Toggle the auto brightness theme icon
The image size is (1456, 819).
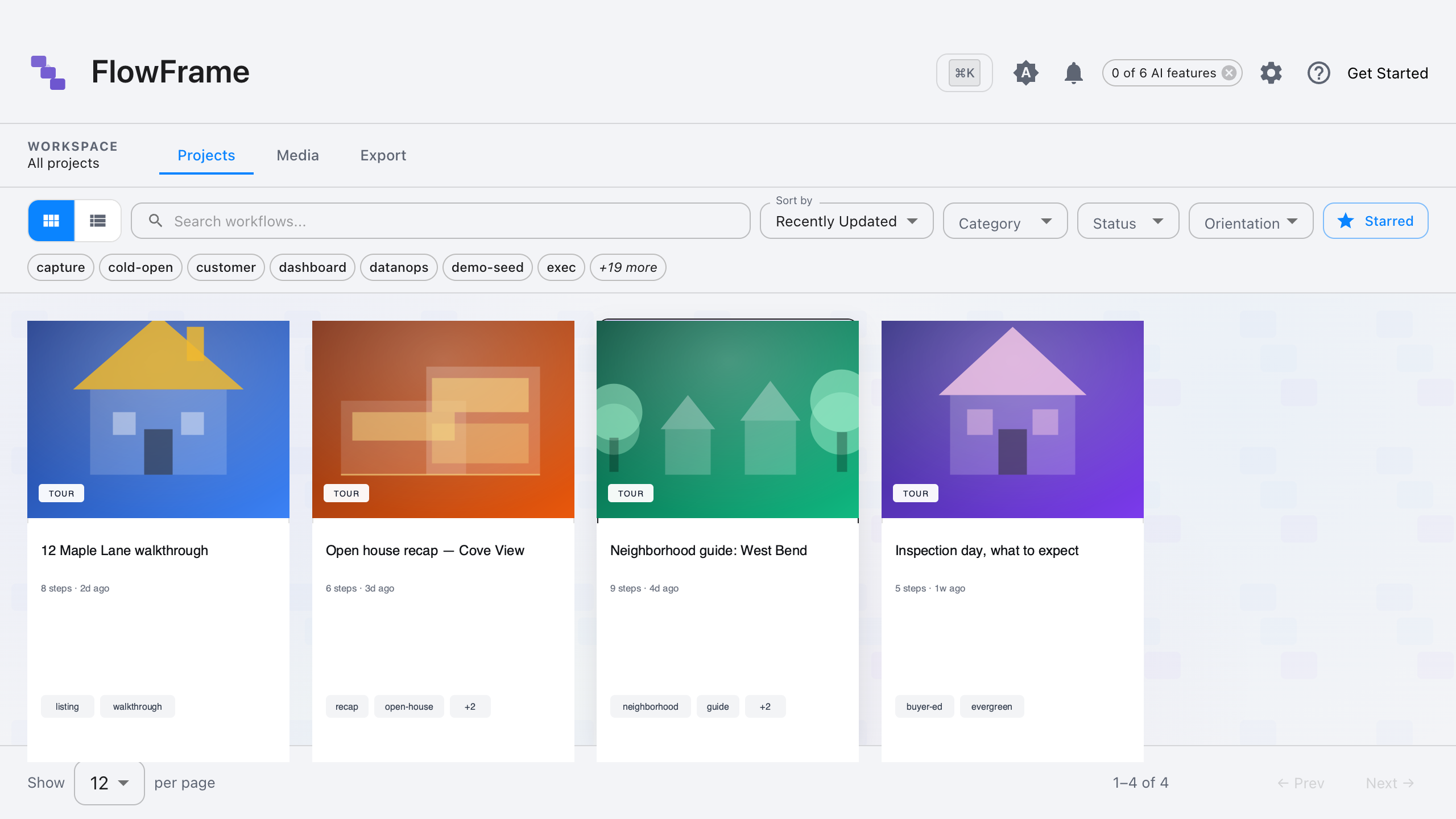coord(1025,73)
